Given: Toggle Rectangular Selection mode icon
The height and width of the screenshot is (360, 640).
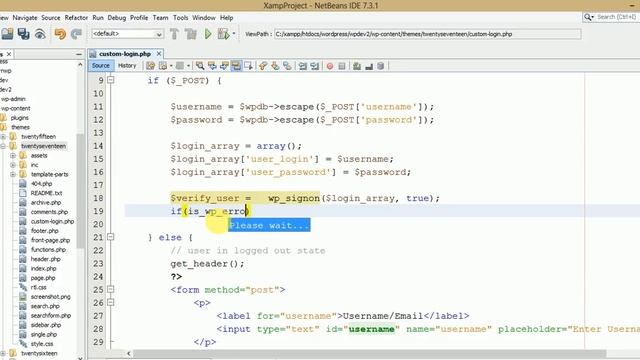Looking at the screenshot, I should [x=248, y=66].
